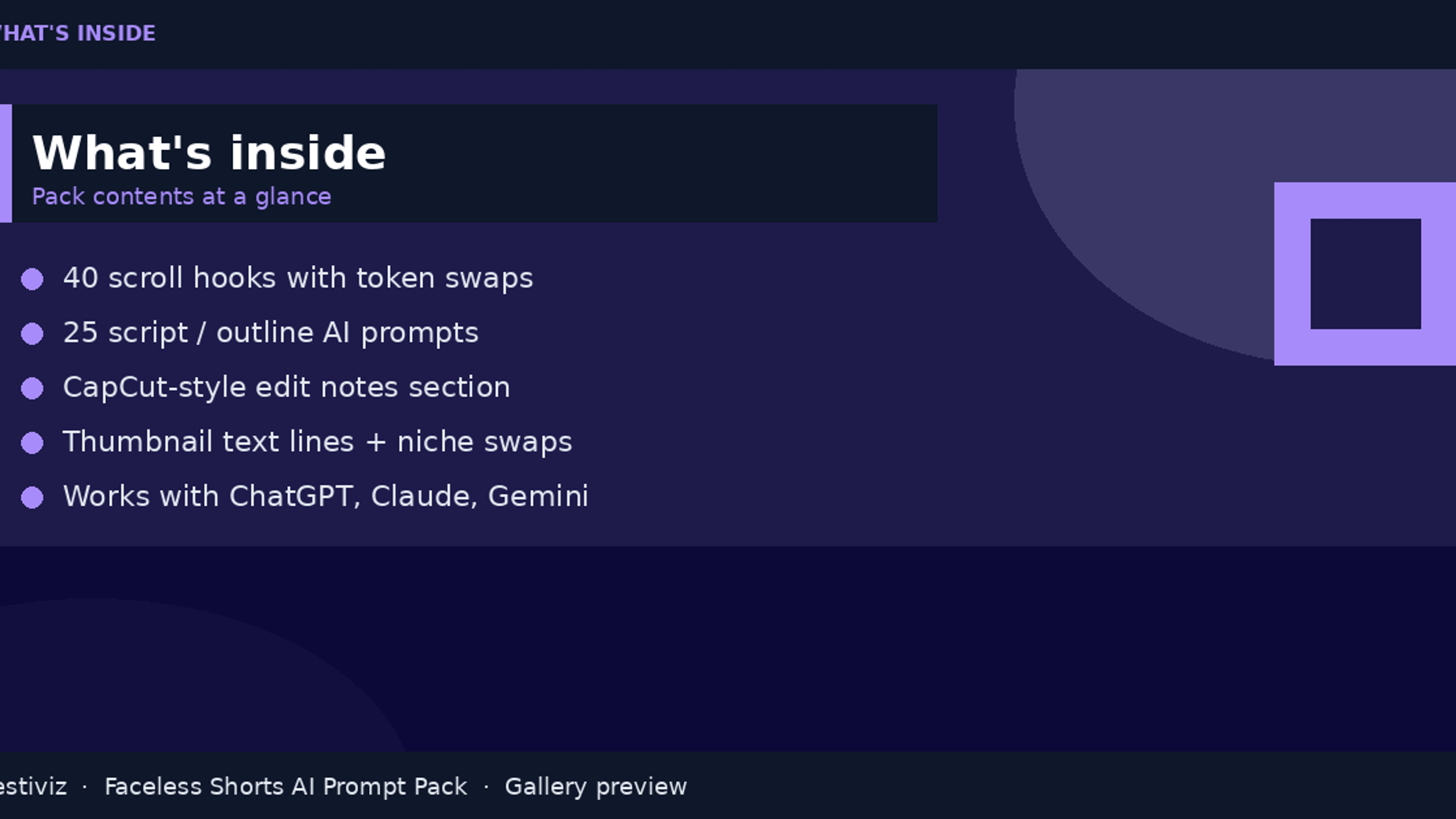Click the estiviz brand name in footer
The height and width of the screenshot is (819, 1456).
tap(33, 787)
